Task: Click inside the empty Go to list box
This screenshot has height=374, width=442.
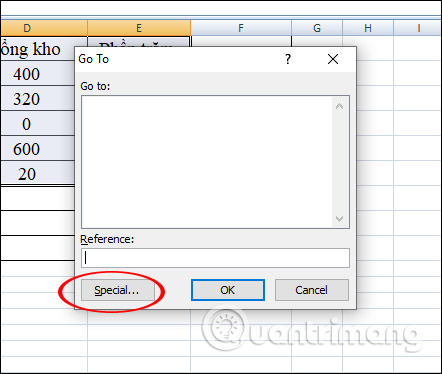Action: tap(207, 162)
